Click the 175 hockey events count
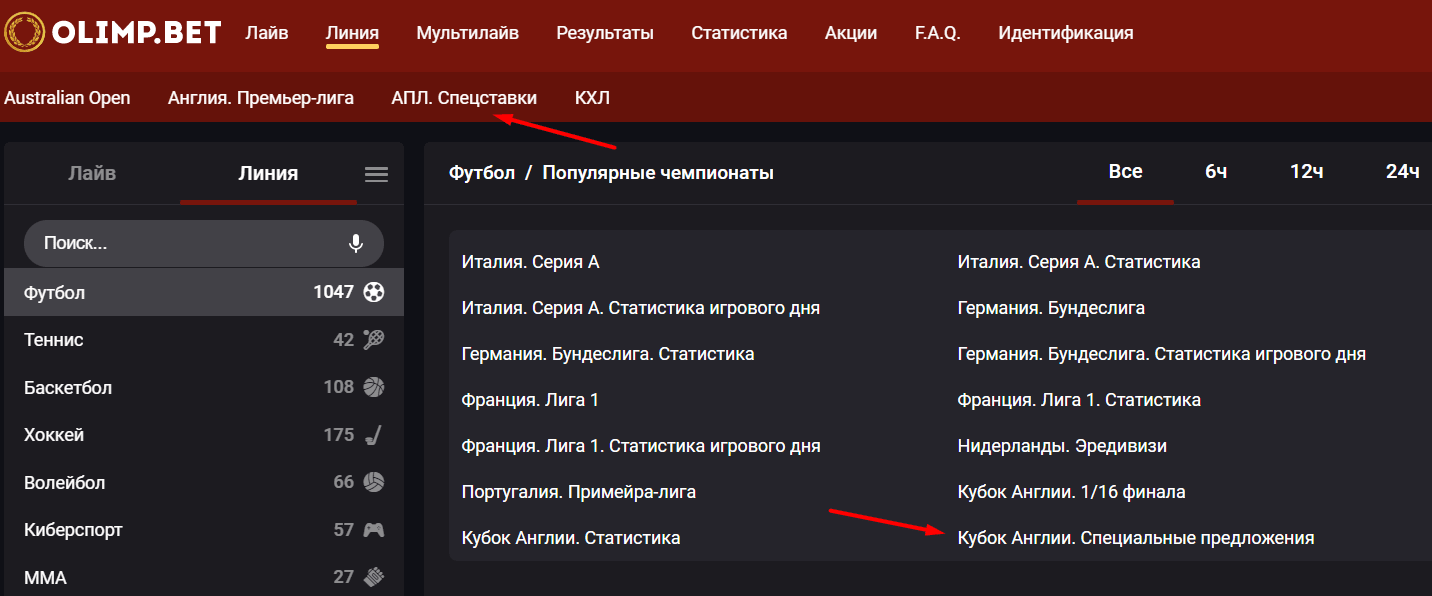The width and height of the screenshot is (1432, 596). (339, 435)
